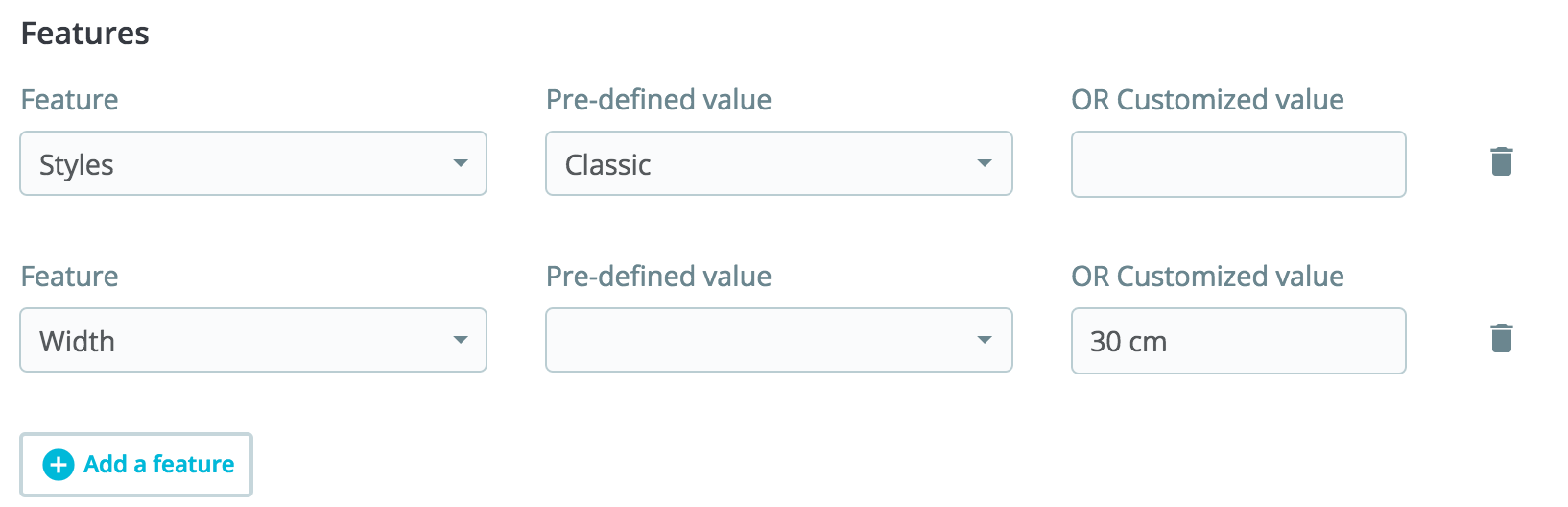Focus the empty customized value field for Styles
This screenshot has height=507, width=1568.
tap(1238, 165)
